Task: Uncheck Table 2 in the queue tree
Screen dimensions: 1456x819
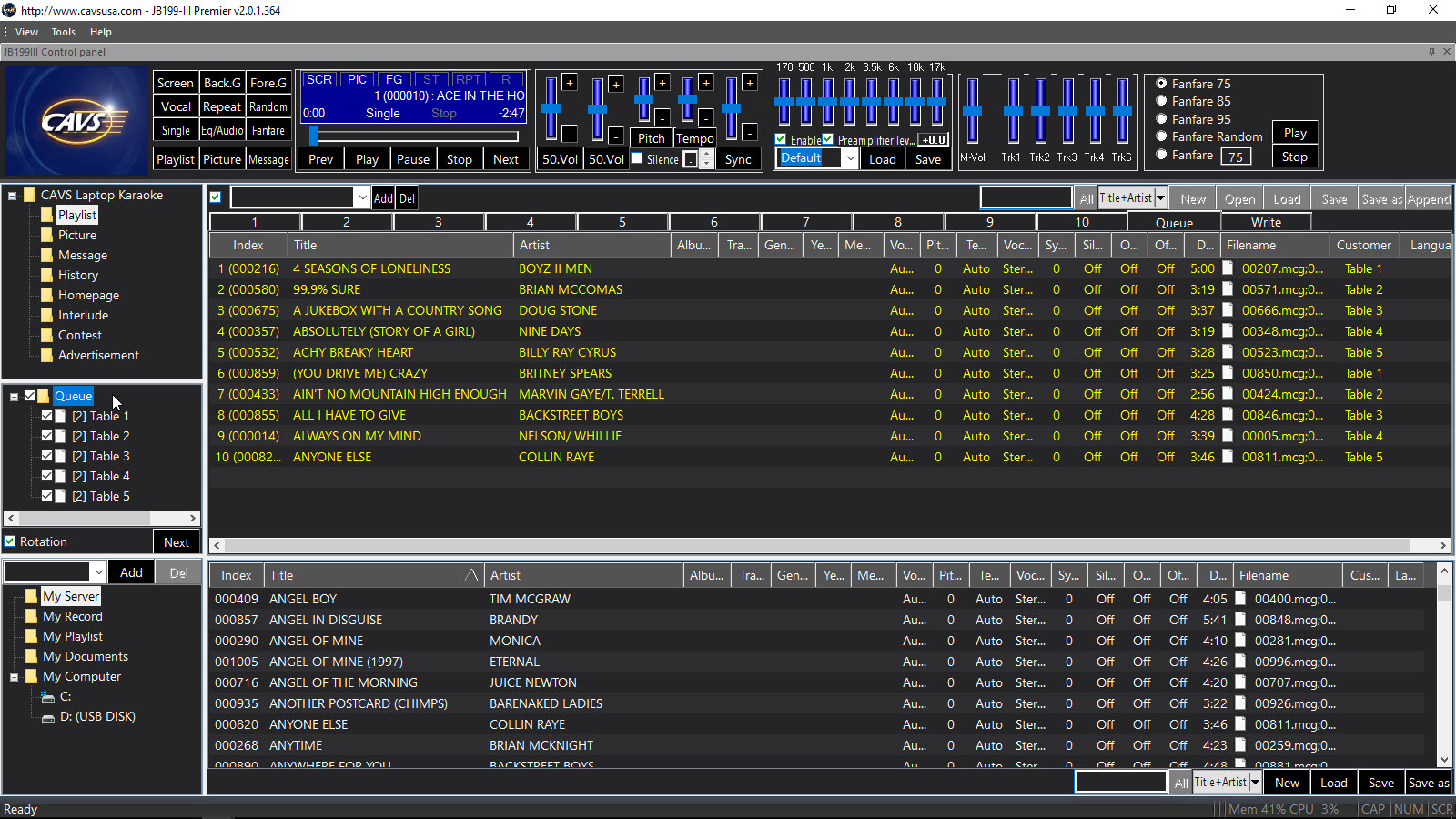Action: click(47, 436)
